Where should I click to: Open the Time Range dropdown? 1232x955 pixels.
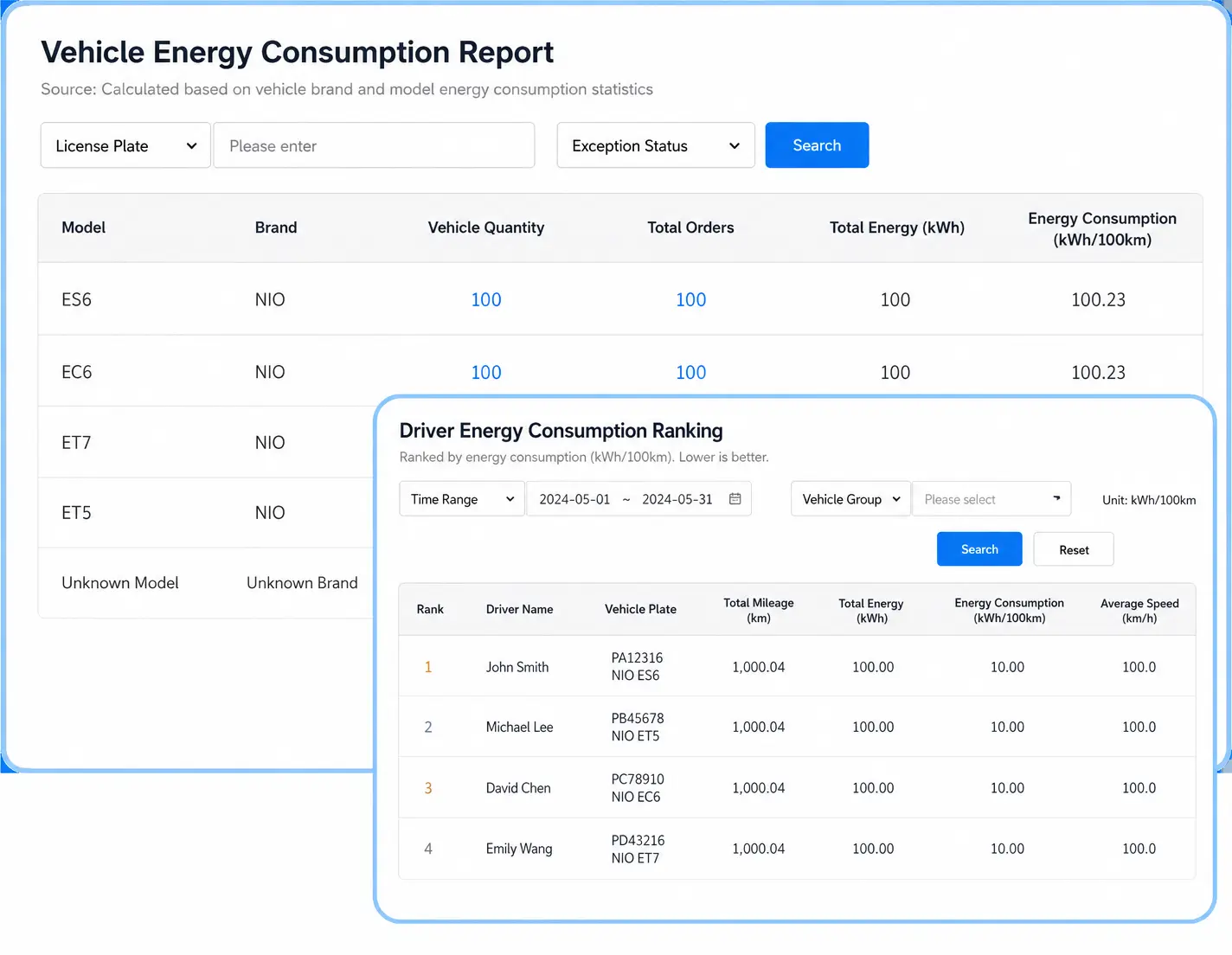point(462,499)
